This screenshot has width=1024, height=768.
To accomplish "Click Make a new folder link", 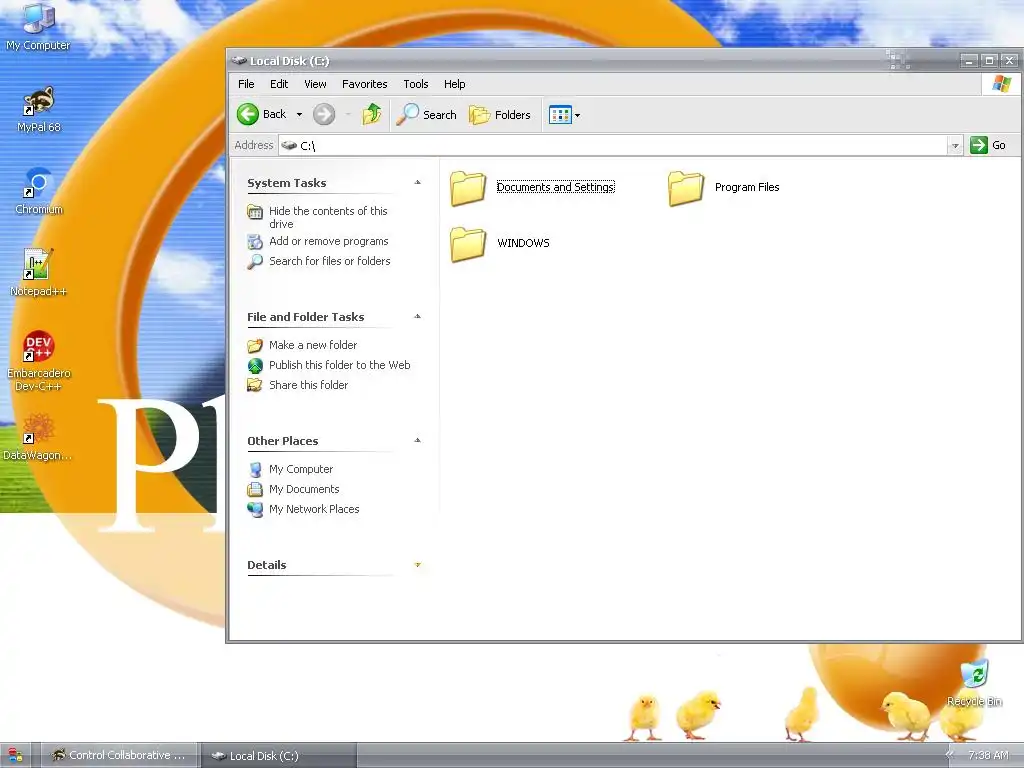I will coord(313,345).
